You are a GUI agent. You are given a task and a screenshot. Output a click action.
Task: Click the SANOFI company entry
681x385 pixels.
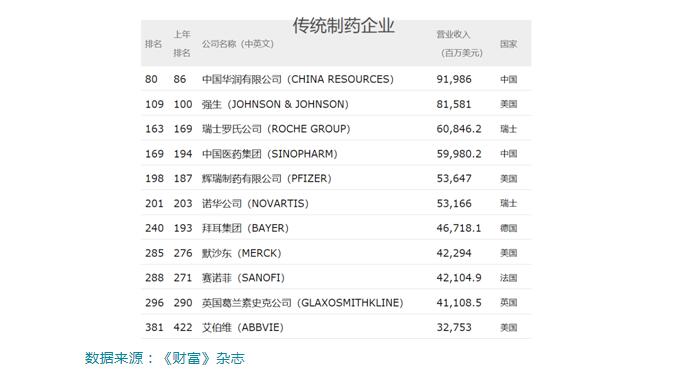tap(243, 278)
